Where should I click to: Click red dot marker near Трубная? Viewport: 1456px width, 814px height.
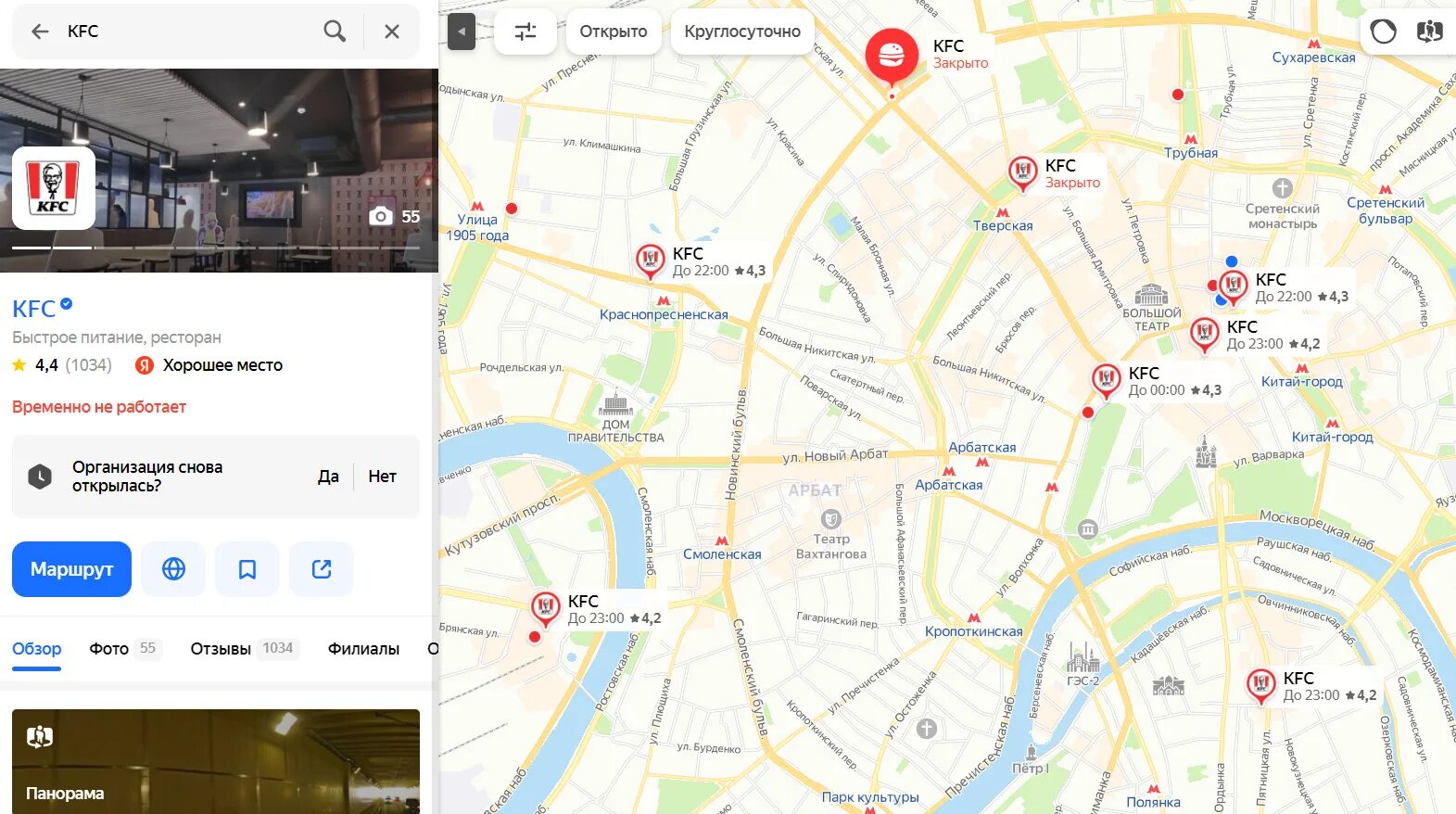[1178, 95]
